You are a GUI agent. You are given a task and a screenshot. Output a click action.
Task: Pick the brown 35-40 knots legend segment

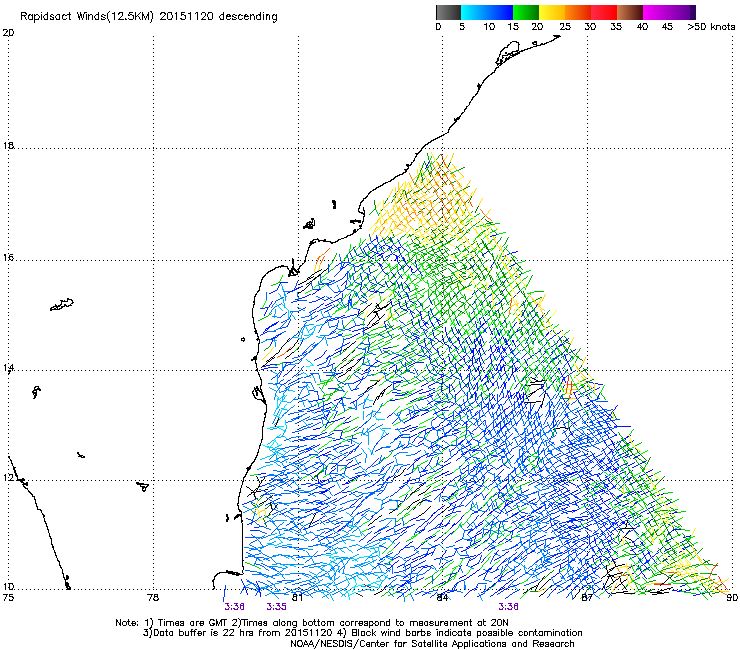click(630, 12)
